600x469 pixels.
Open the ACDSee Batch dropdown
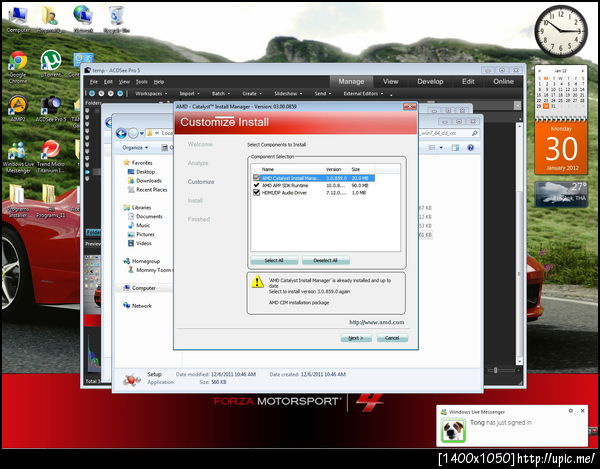pos(221,93)
